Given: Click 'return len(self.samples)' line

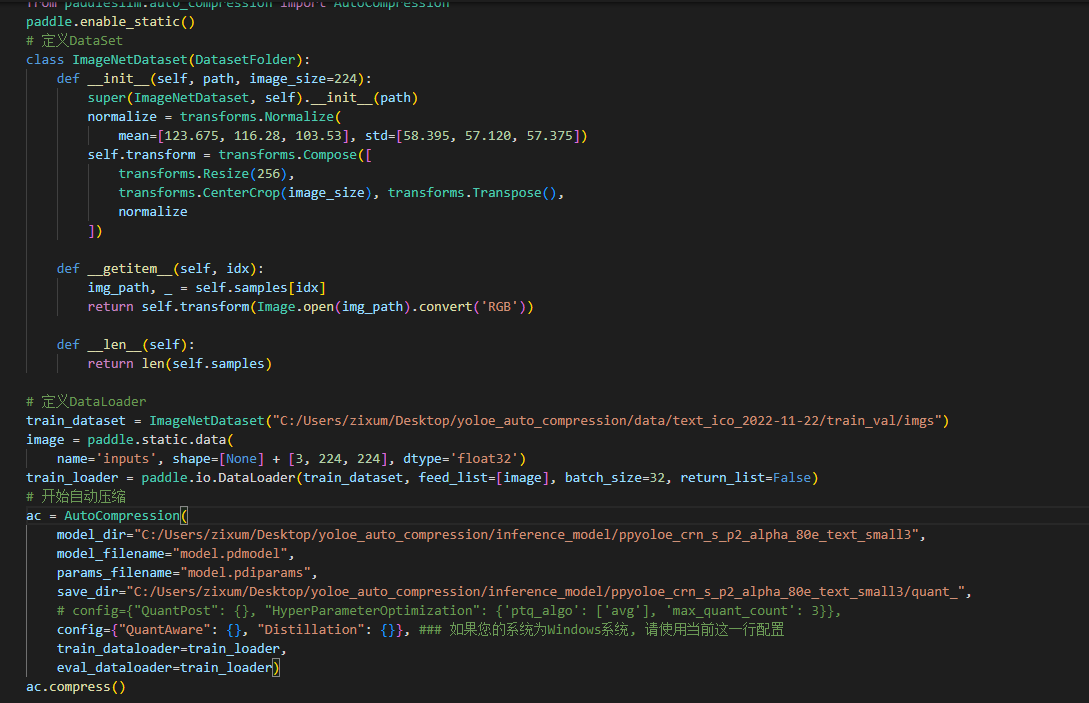Looking at the screenshot, I should point(180,363).
